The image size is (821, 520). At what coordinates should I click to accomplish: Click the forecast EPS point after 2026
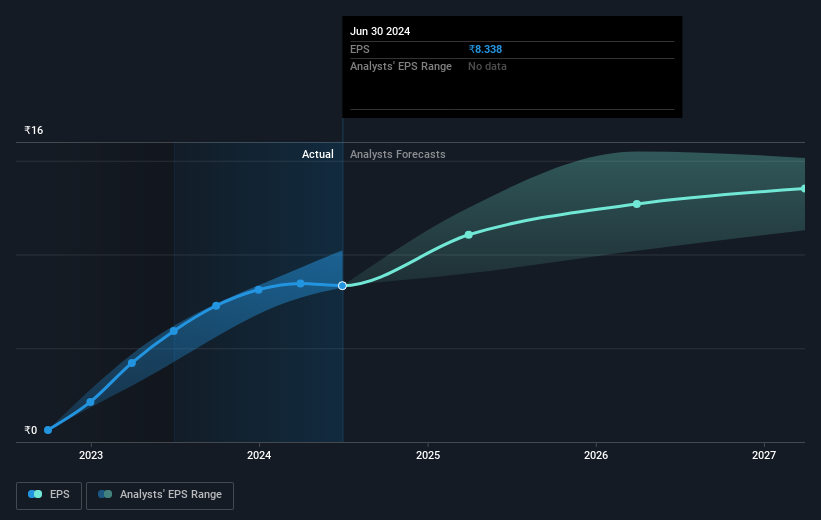[637, 204]
